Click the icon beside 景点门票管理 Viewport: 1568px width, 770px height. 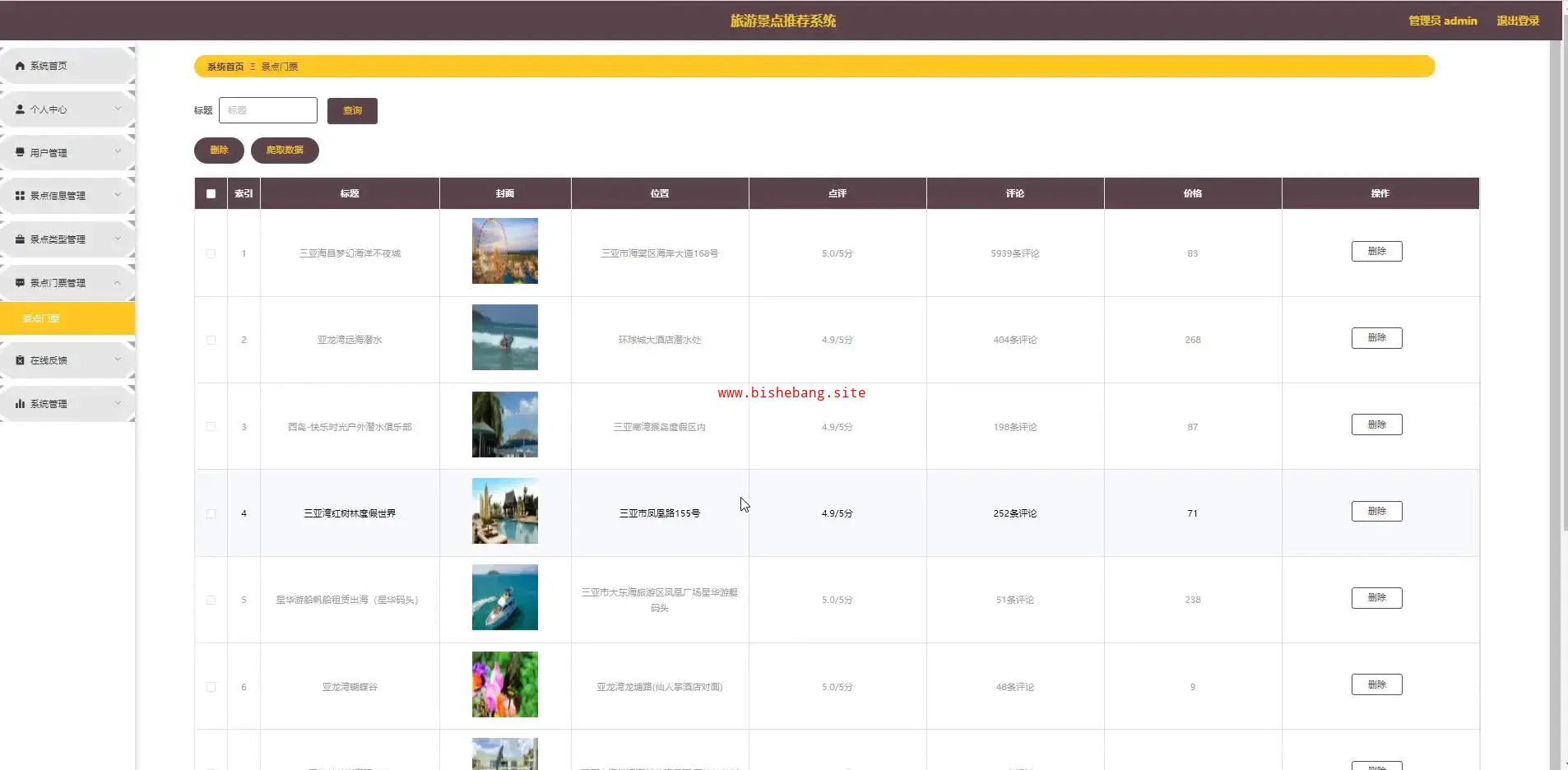click(x=20, y=283)
